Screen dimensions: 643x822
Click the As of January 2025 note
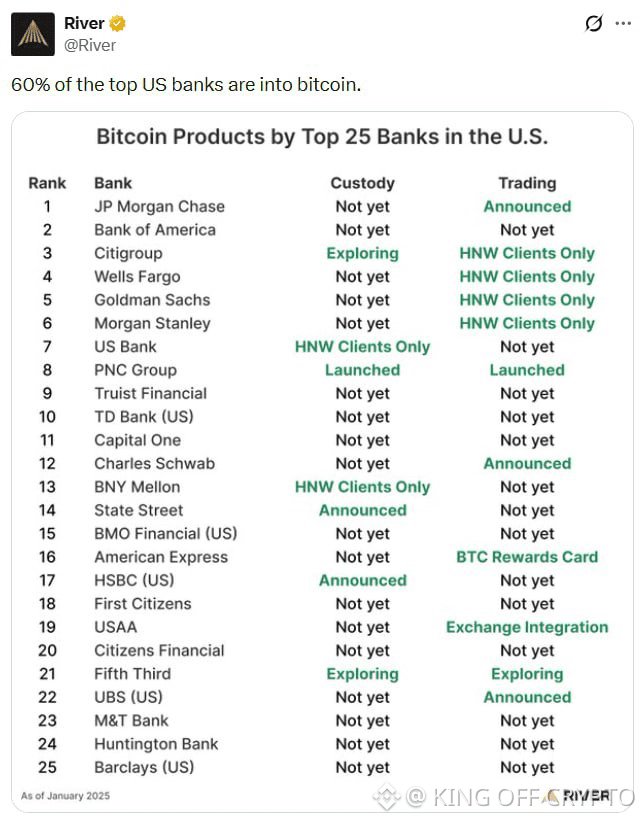point(66,796)
